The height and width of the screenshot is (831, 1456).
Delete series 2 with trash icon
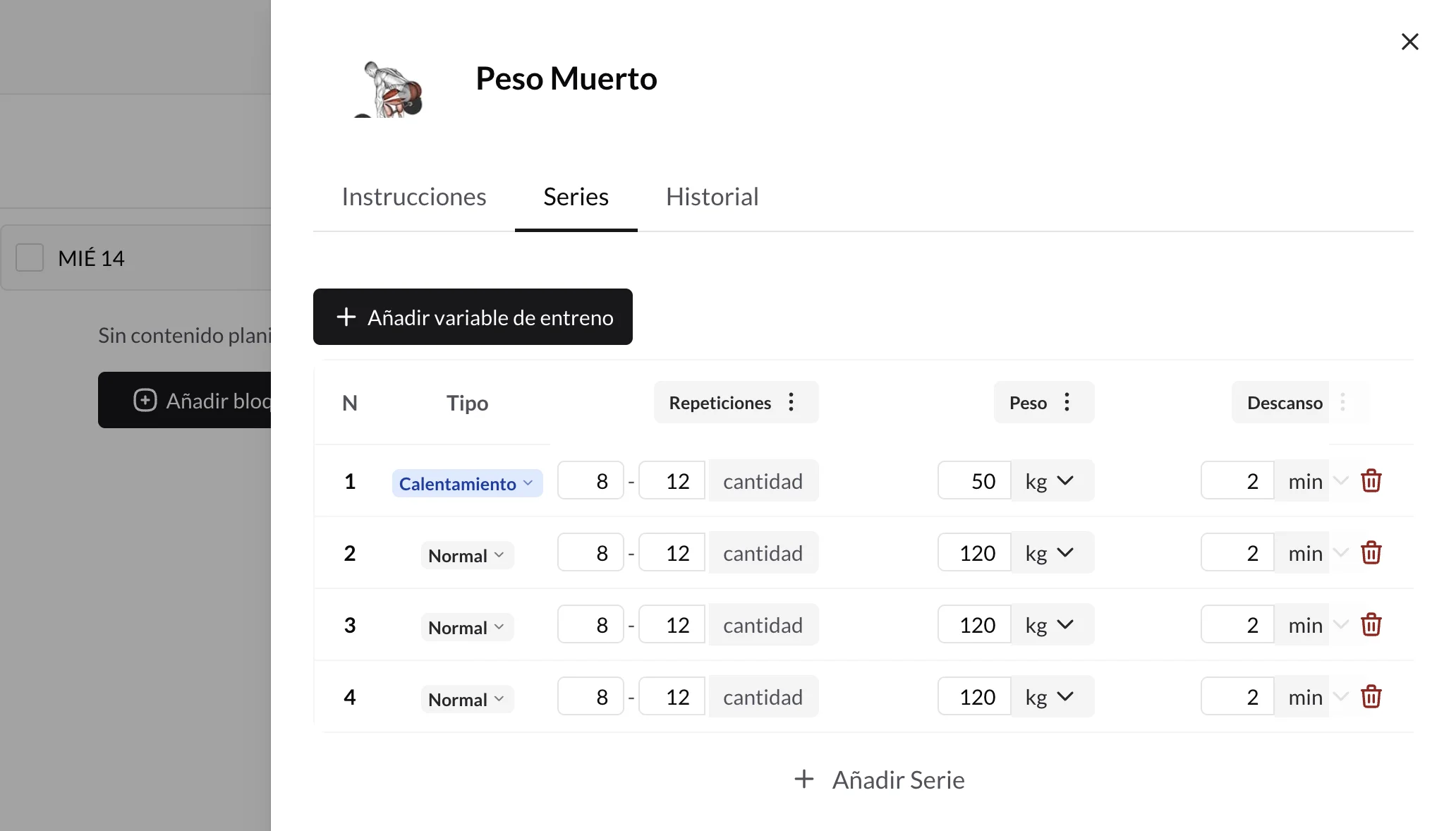click(x=1371, y=553)
